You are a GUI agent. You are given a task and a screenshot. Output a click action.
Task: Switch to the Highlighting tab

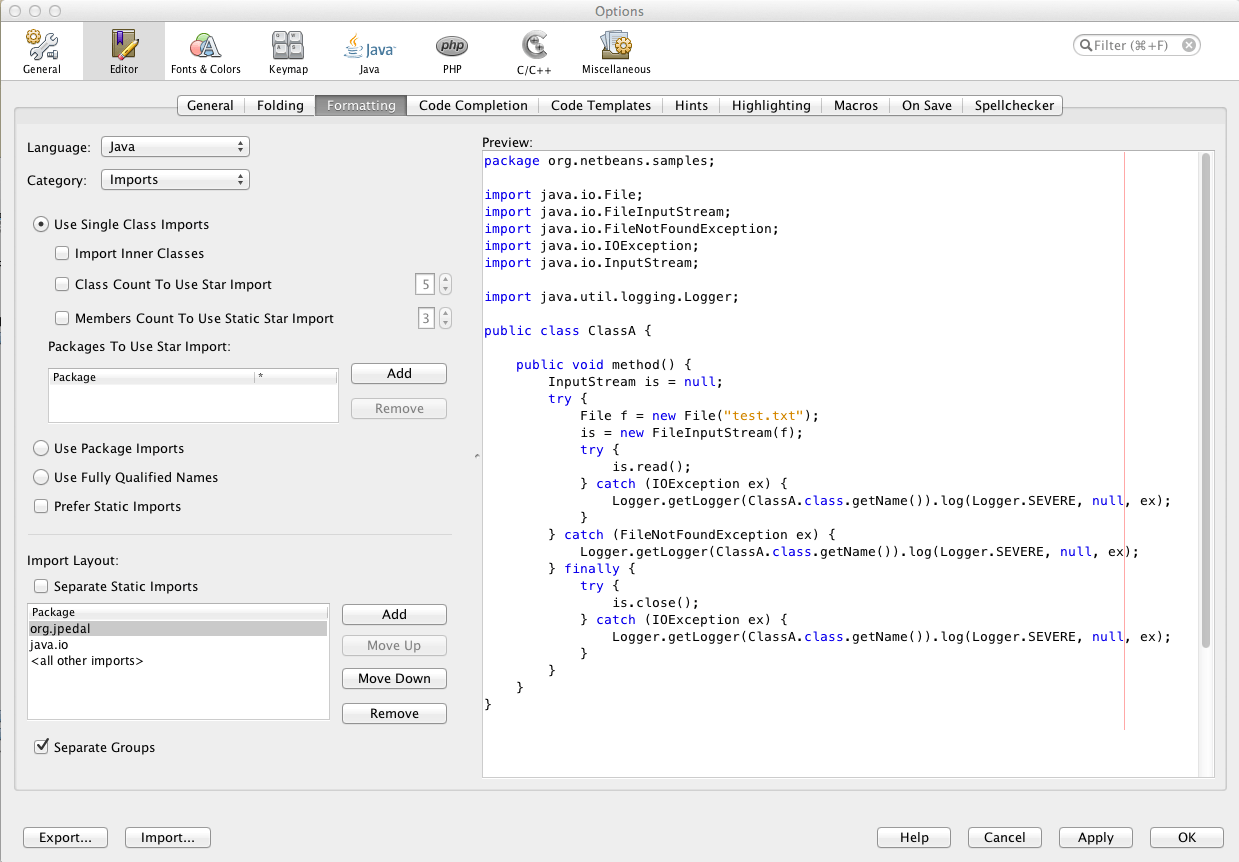pyautogui.click(x=770, y=105)
